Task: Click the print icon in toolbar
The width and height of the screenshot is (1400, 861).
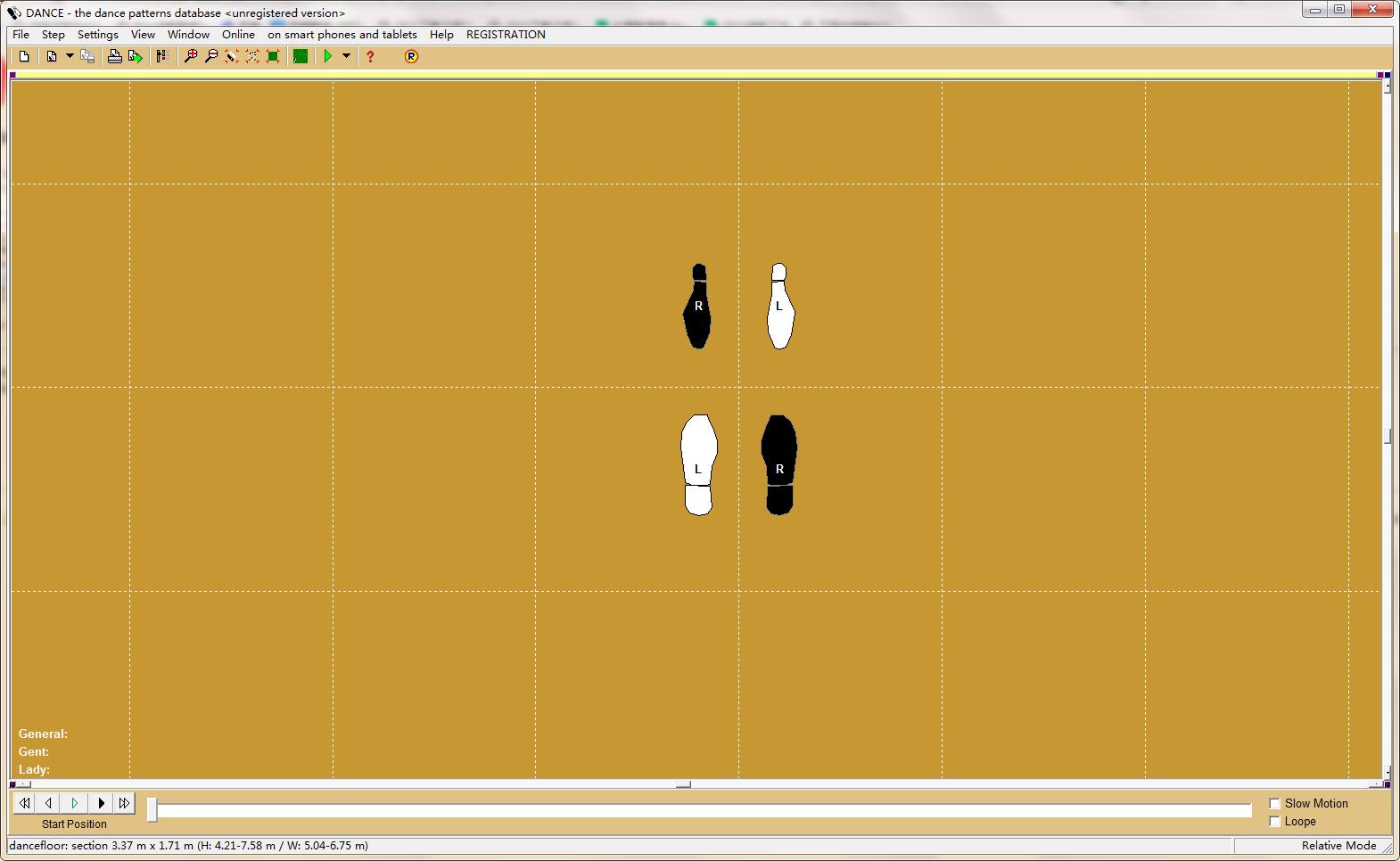Action: point(114,56)
